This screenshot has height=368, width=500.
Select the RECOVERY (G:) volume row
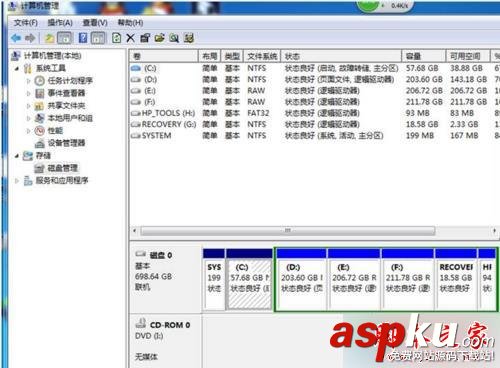coord(315,124)
